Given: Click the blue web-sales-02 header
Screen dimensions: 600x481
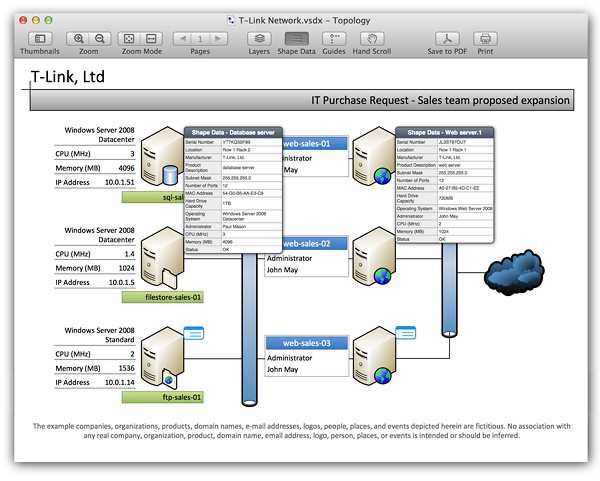Looking at the screenshot, I should pos(315,243).
